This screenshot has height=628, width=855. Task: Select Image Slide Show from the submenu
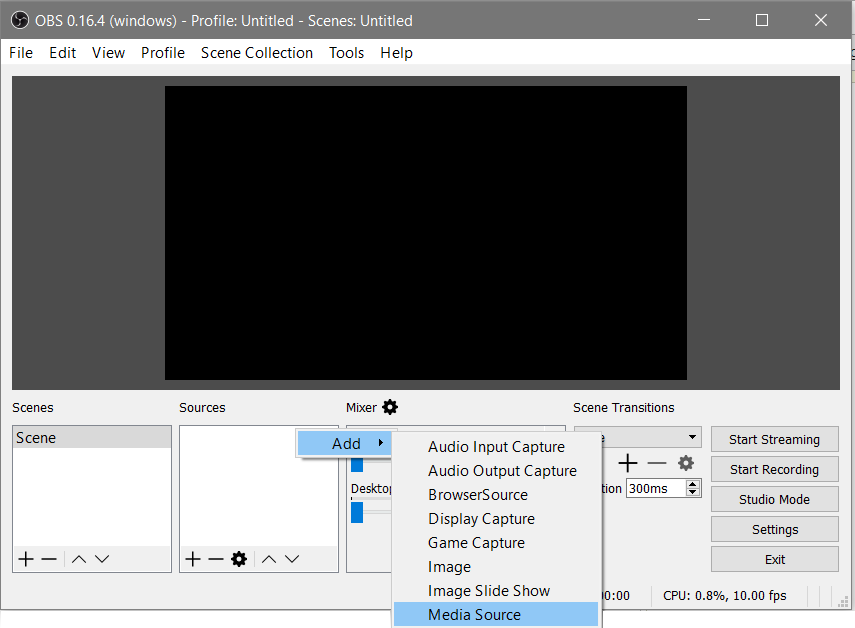496,591
